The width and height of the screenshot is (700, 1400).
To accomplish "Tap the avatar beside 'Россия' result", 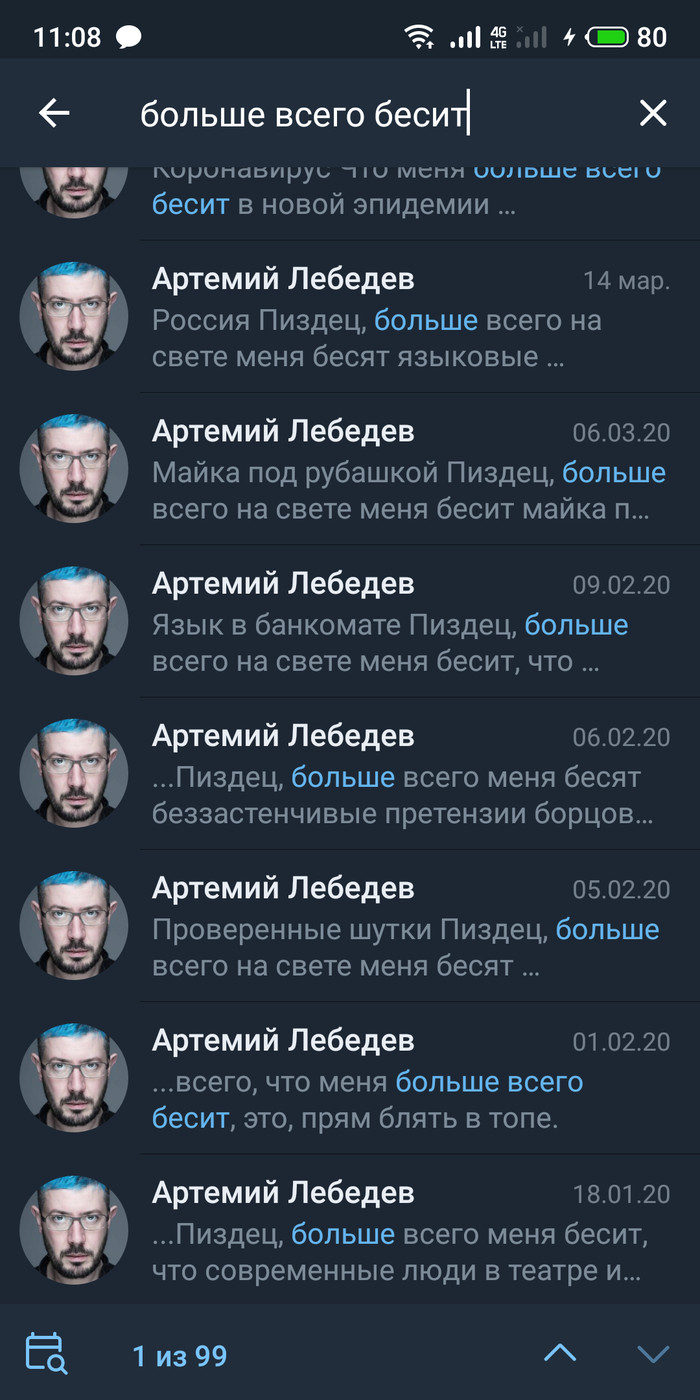I will click(x=74, y=317).
